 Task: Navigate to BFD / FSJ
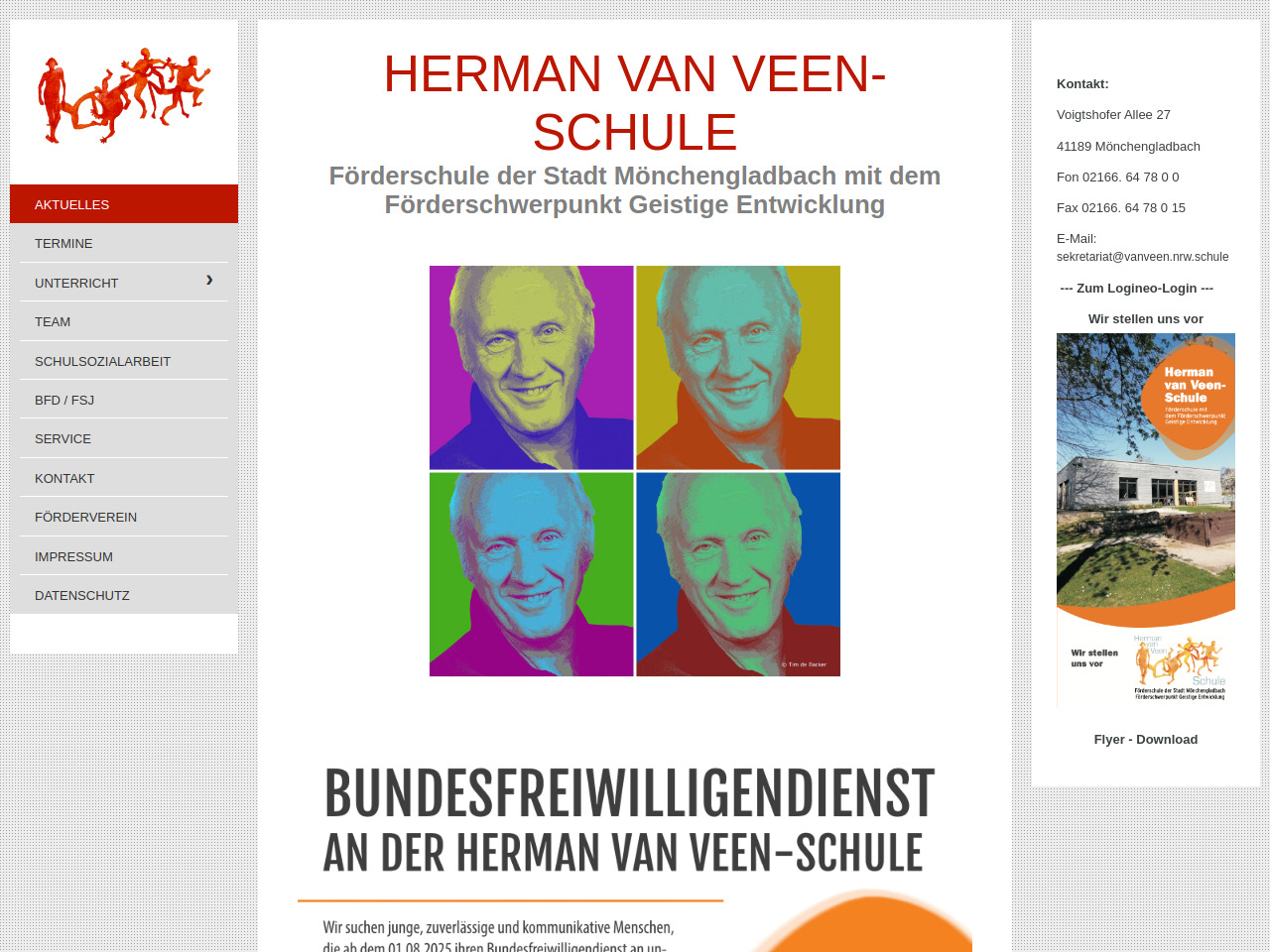pos(124,400)
